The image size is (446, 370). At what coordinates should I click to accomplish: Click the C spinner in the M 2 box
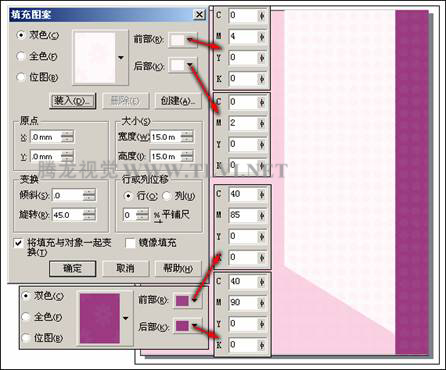click(262, 102)
